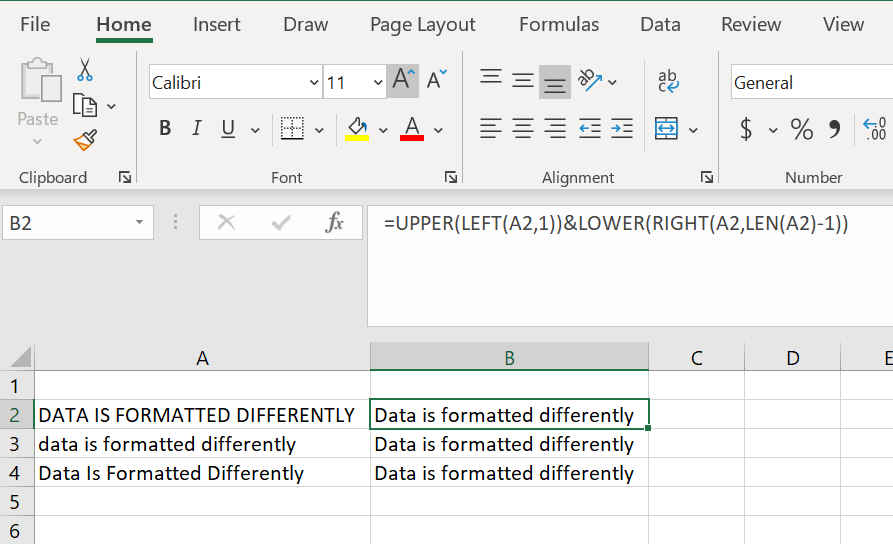This screenshot has width=893, height=544.
Task: Click the Increase Font Size icon
Action: click(x=402, y=81)
